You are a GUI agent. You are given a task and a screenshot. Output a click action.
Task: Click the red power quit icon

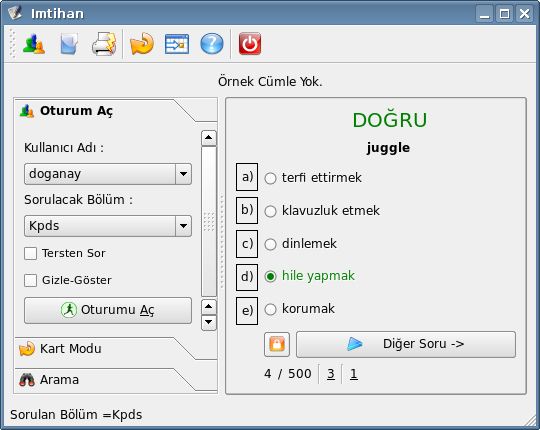tap(250, 44)
